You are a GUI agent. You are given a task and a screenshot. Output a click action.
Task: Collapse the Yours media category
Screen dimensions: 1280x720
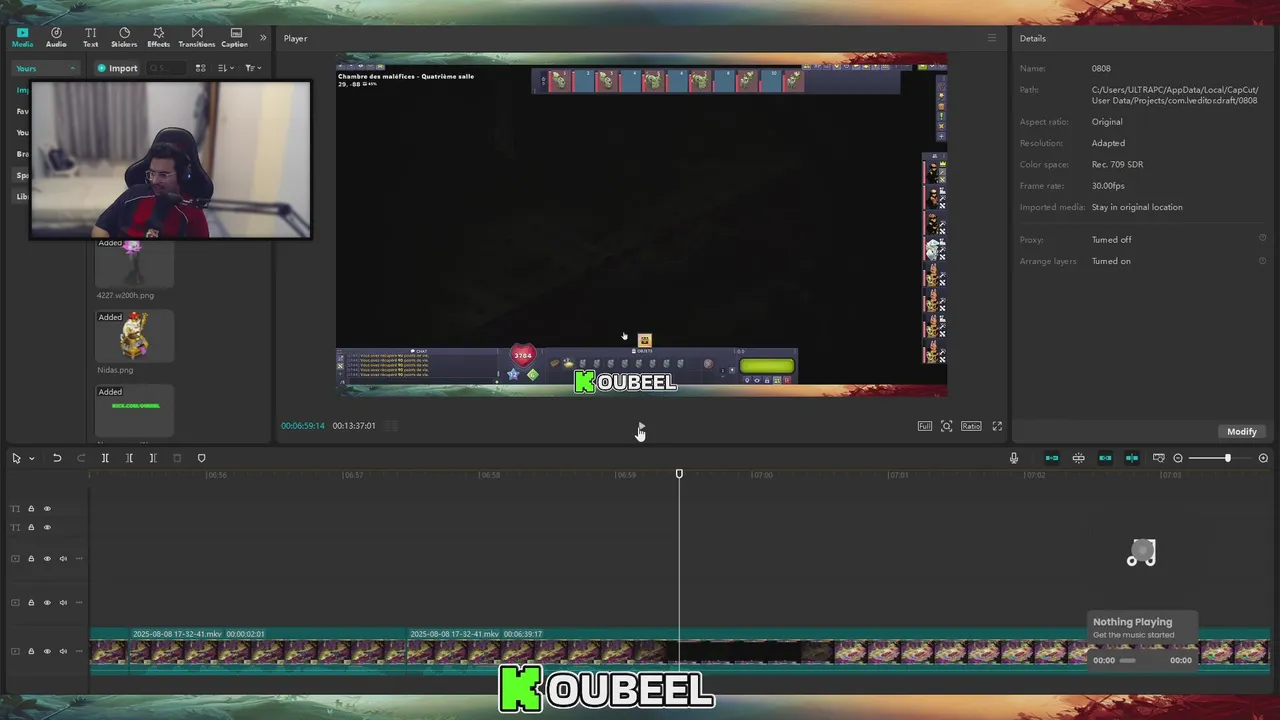pyautogui.click(x=45, y=68)
